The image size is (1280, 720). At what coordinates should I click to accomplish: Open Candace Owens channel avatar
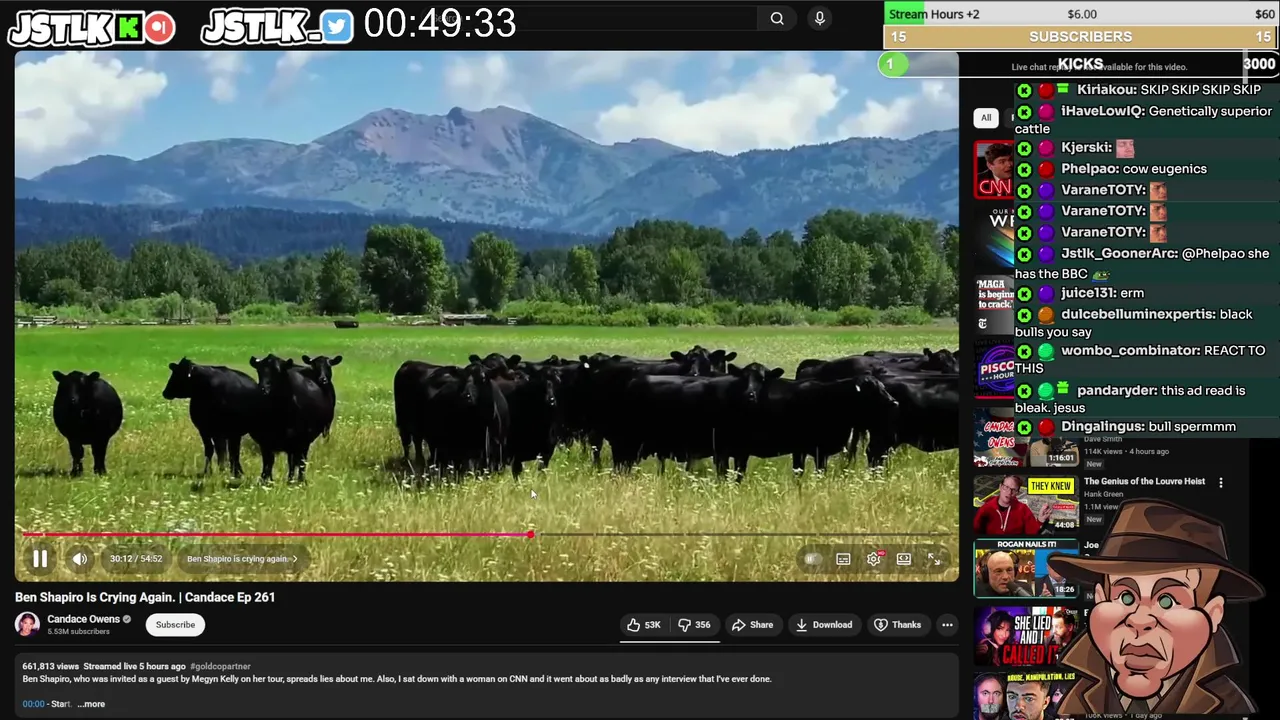click(x=28, y=624)
